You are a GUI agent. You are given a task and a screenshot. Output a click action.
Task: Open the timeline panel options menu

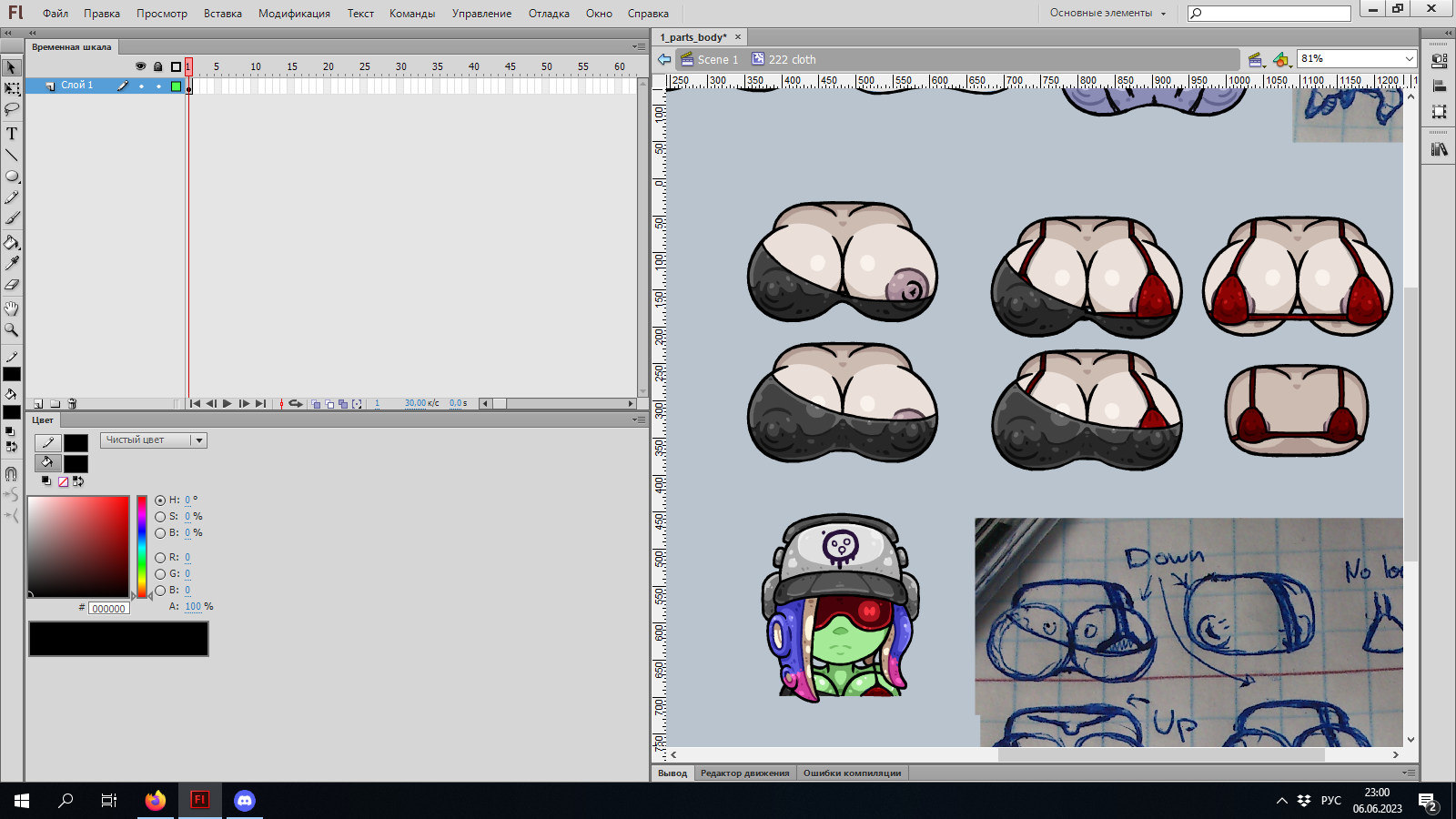pyautogui.click(x=639, y=46)
